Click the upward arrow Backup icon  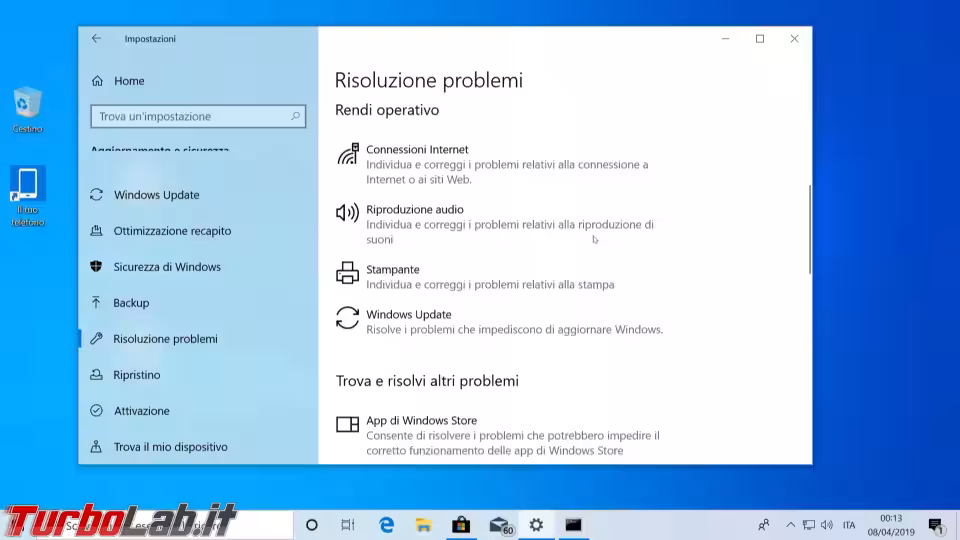[96, 302]
